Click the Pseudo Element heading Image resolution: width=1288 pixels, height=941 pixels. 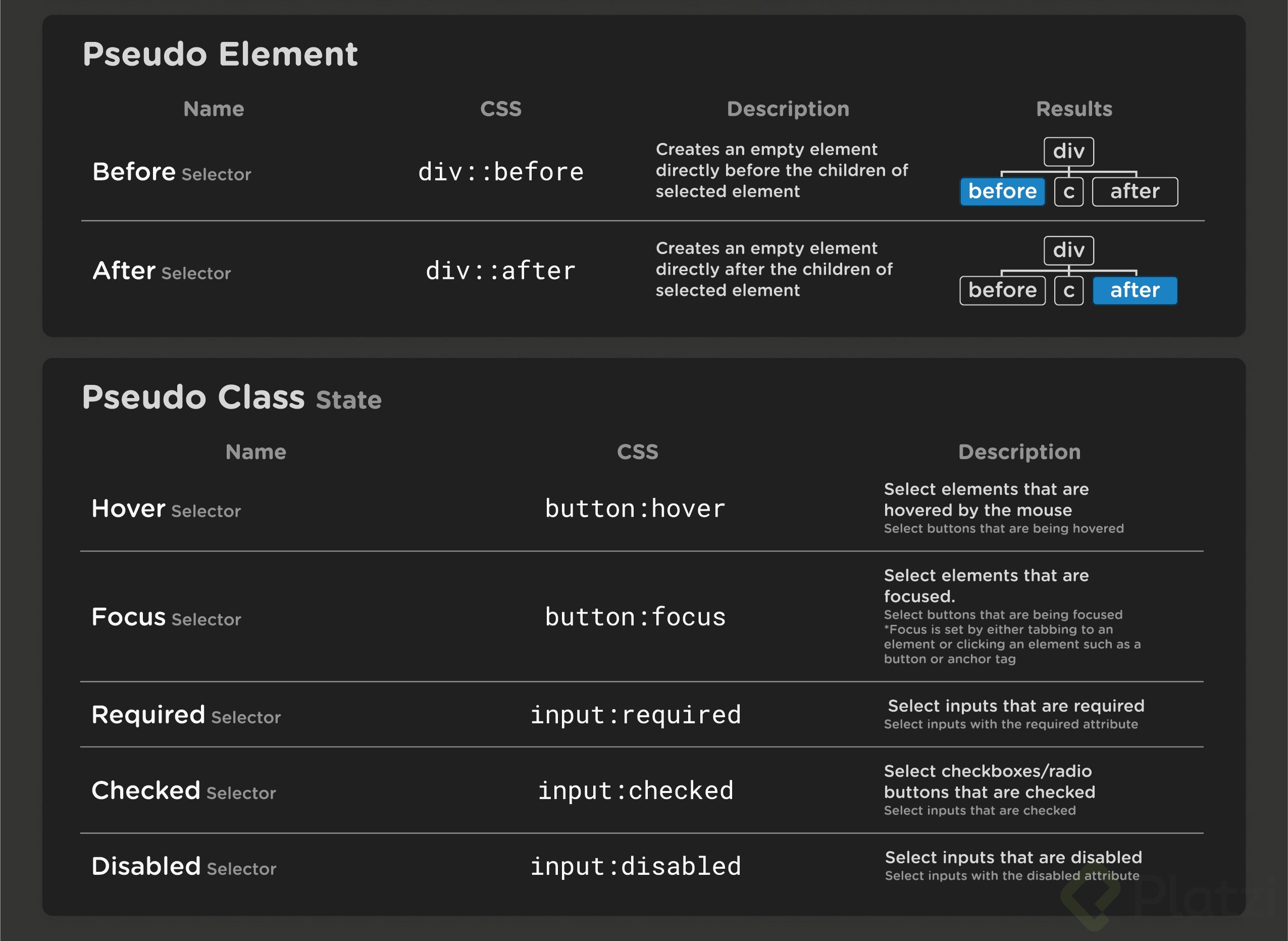[220, 55]
